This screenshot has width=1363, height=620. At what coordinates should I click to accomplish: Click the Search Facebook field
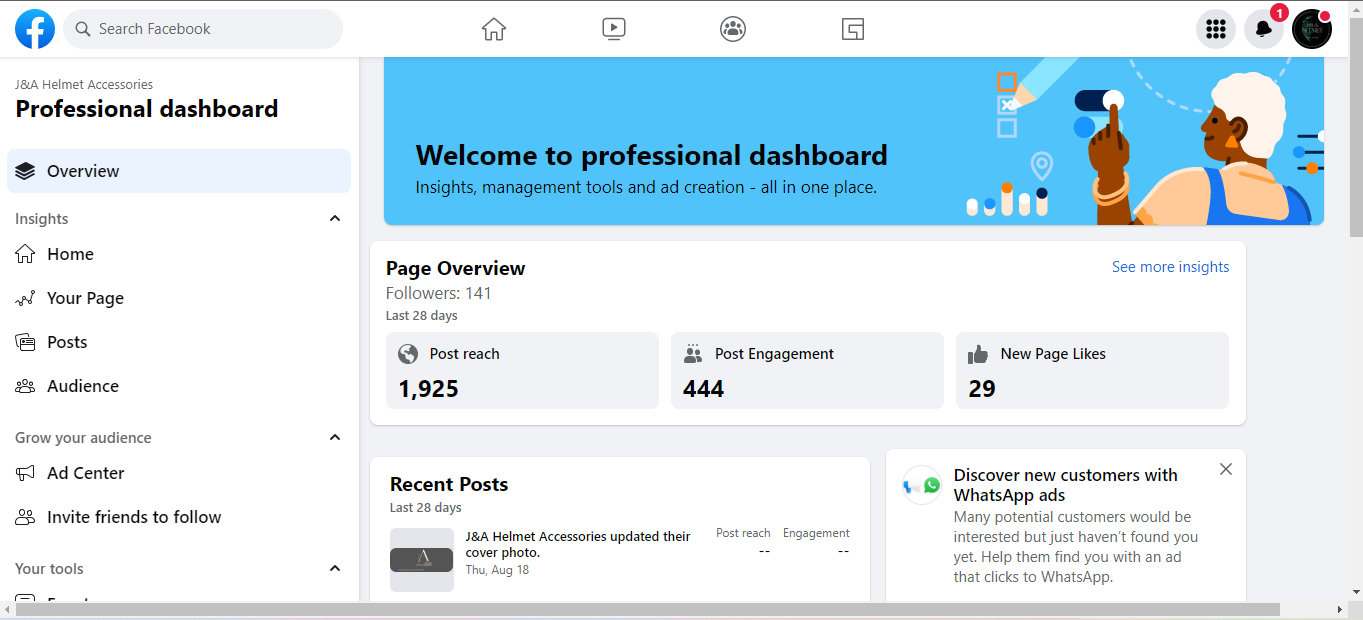[x=203, y=29]
